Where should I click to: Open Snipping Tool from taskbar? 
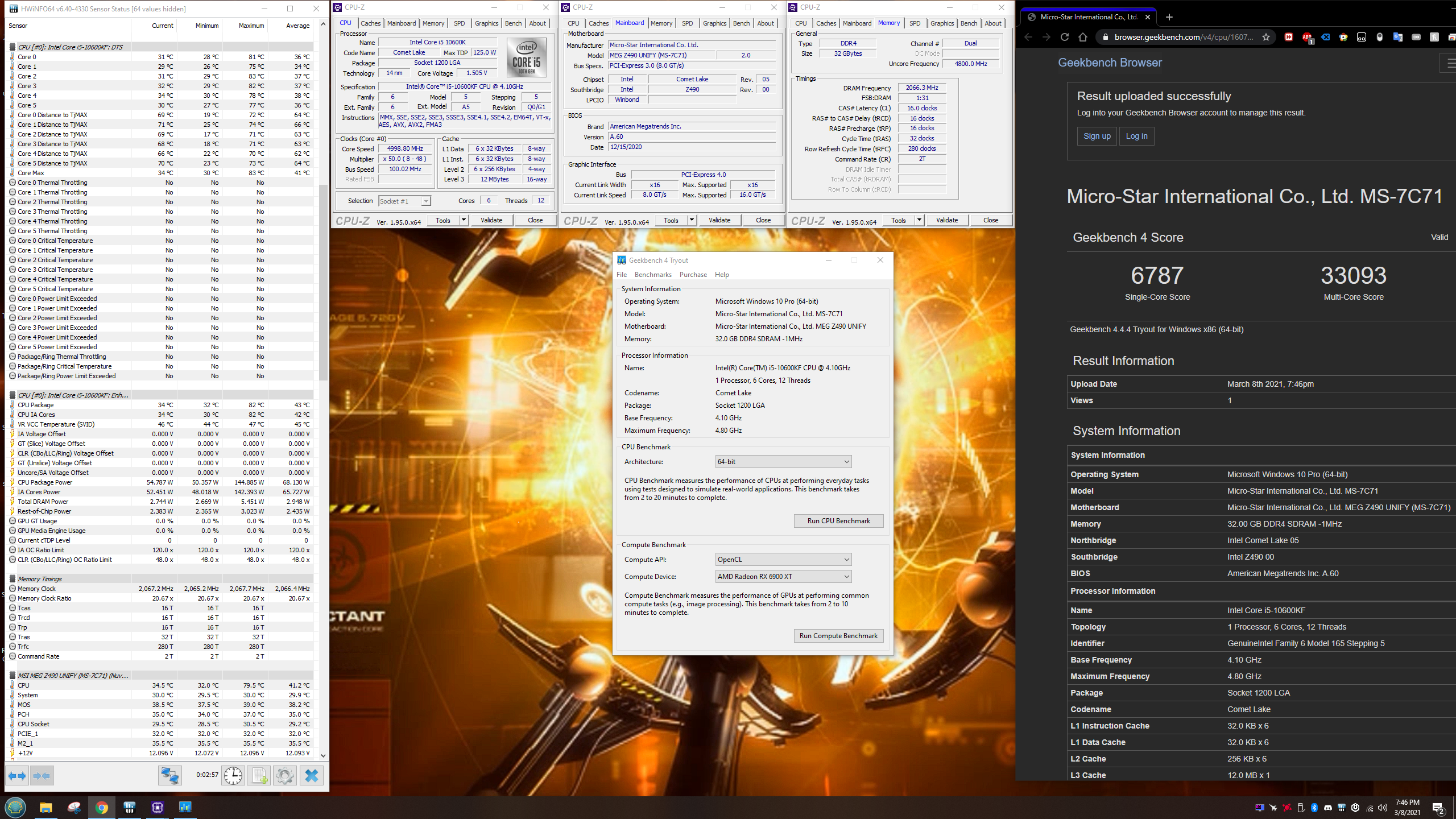click(x=74, y=807)
